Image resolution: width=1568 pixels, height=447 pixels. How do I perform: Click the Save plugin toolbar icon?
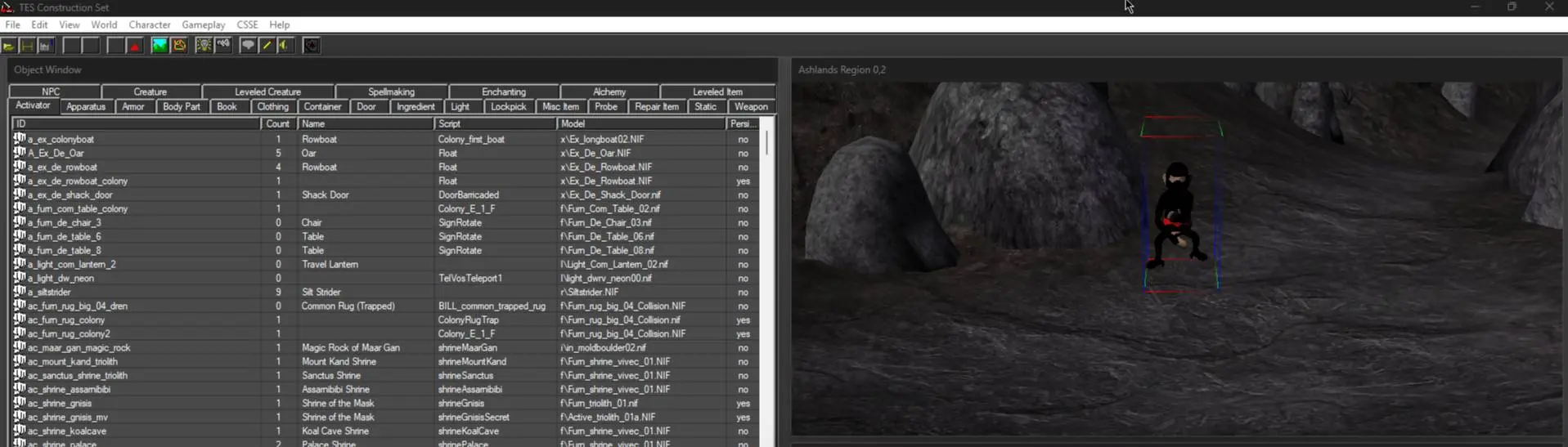[28, 46]
